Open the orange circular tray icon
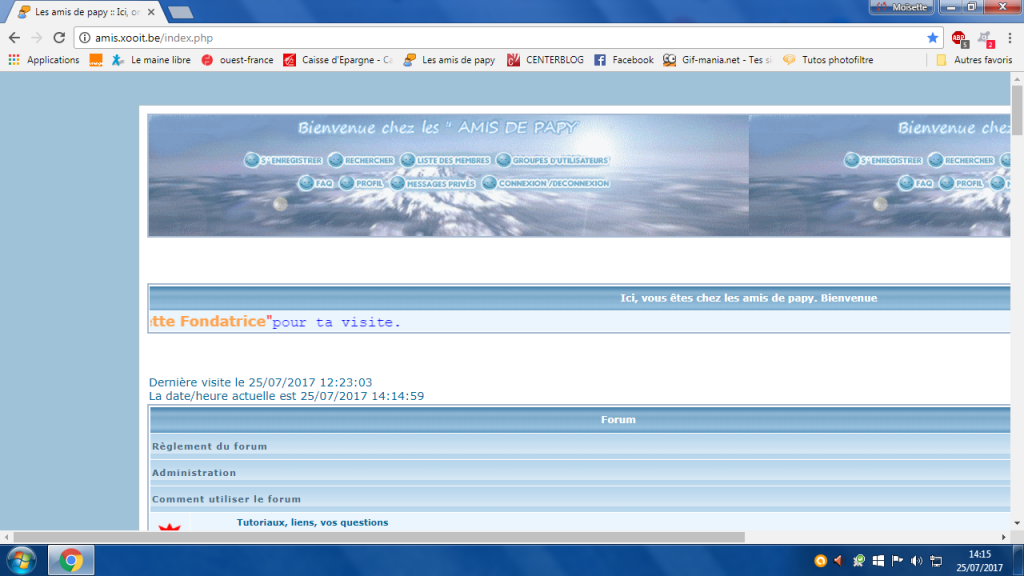Image resolution: width=1024 pixels, height=576 pixels. point(820,560)
